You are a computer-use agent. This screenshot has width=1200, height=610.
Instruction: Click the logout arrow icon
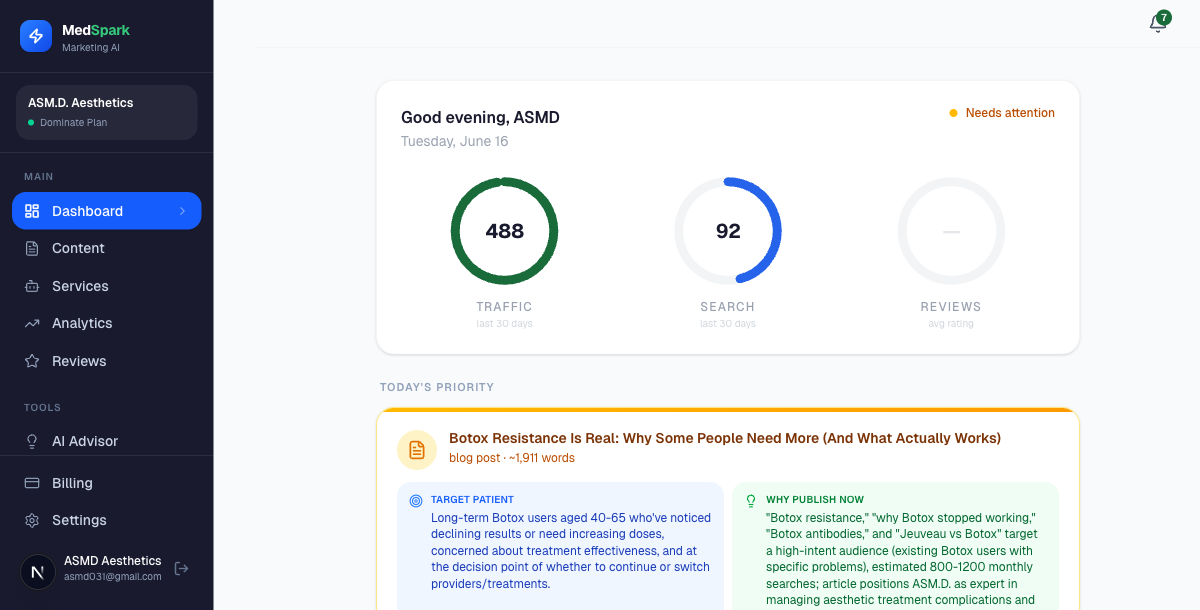click(x=182, y=568)
